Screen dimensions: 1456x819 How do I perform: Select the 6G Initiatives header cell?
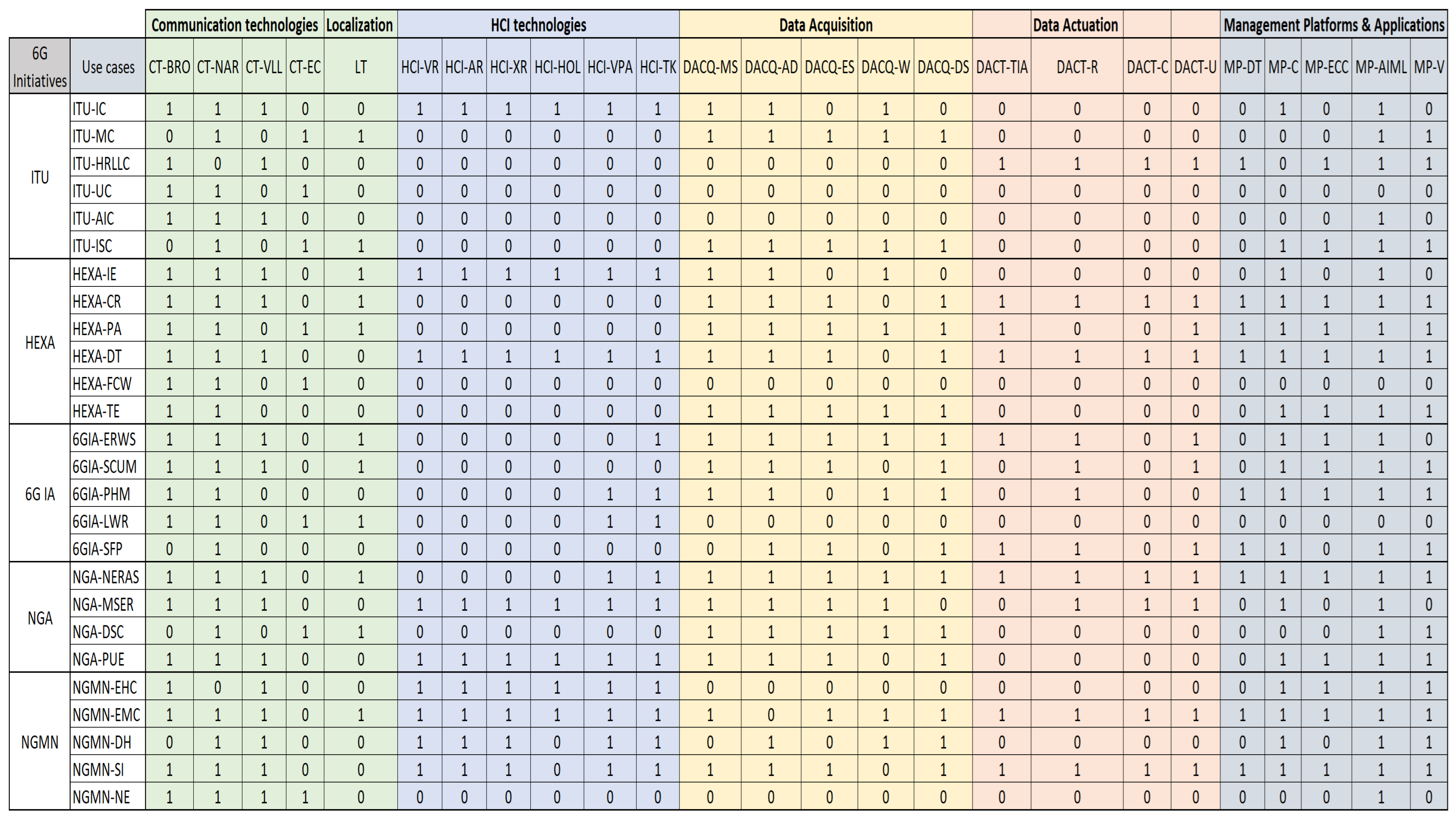[39, 67]
